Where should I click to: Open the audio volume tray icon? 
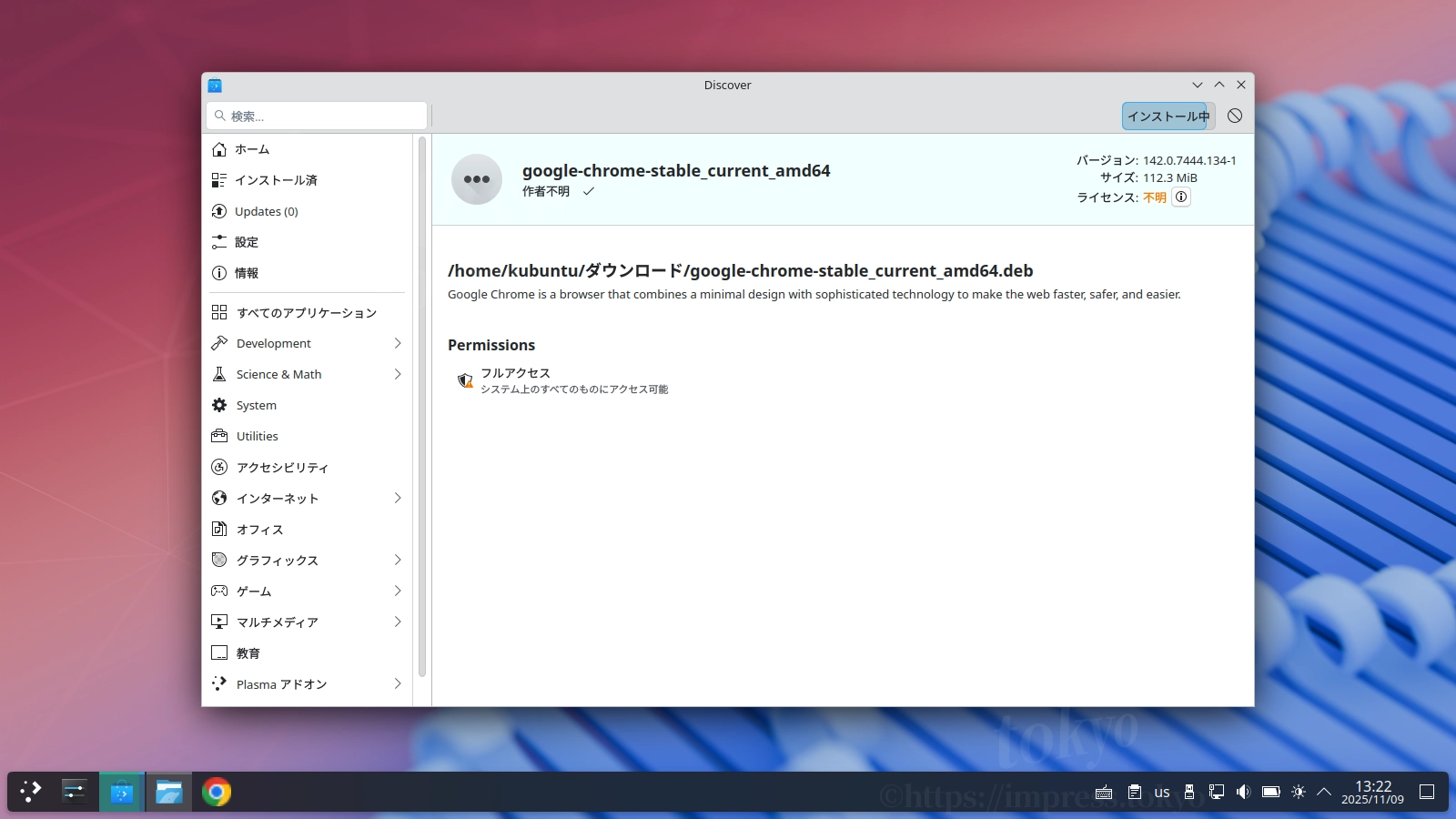tap(1244, 792)
